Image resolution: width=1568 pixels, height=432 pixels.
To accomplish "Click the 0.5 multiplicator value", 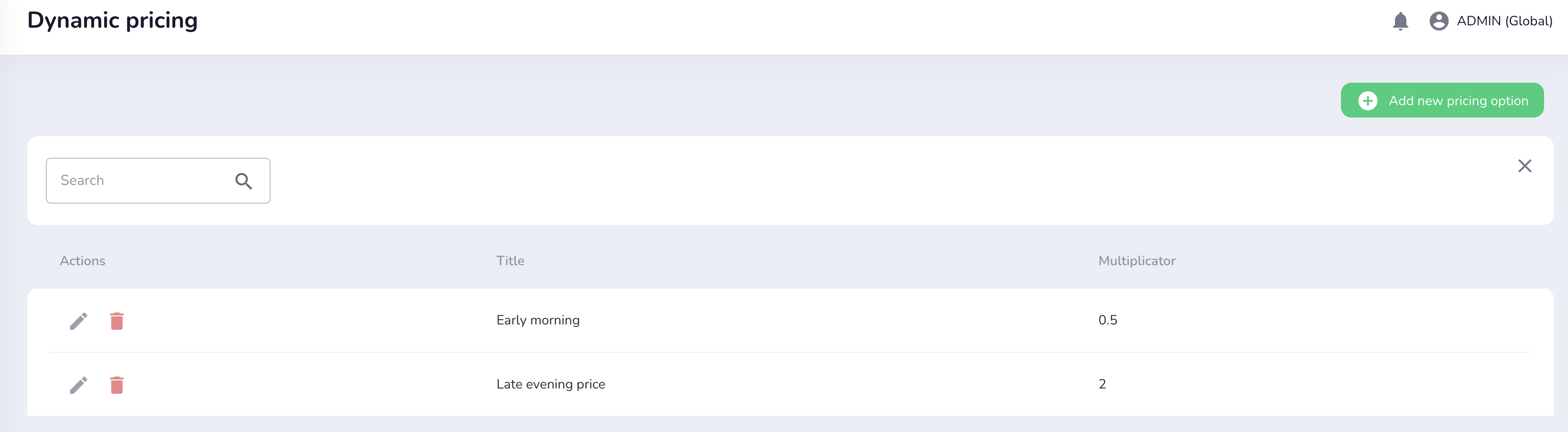I will (x=1107, y=320).
